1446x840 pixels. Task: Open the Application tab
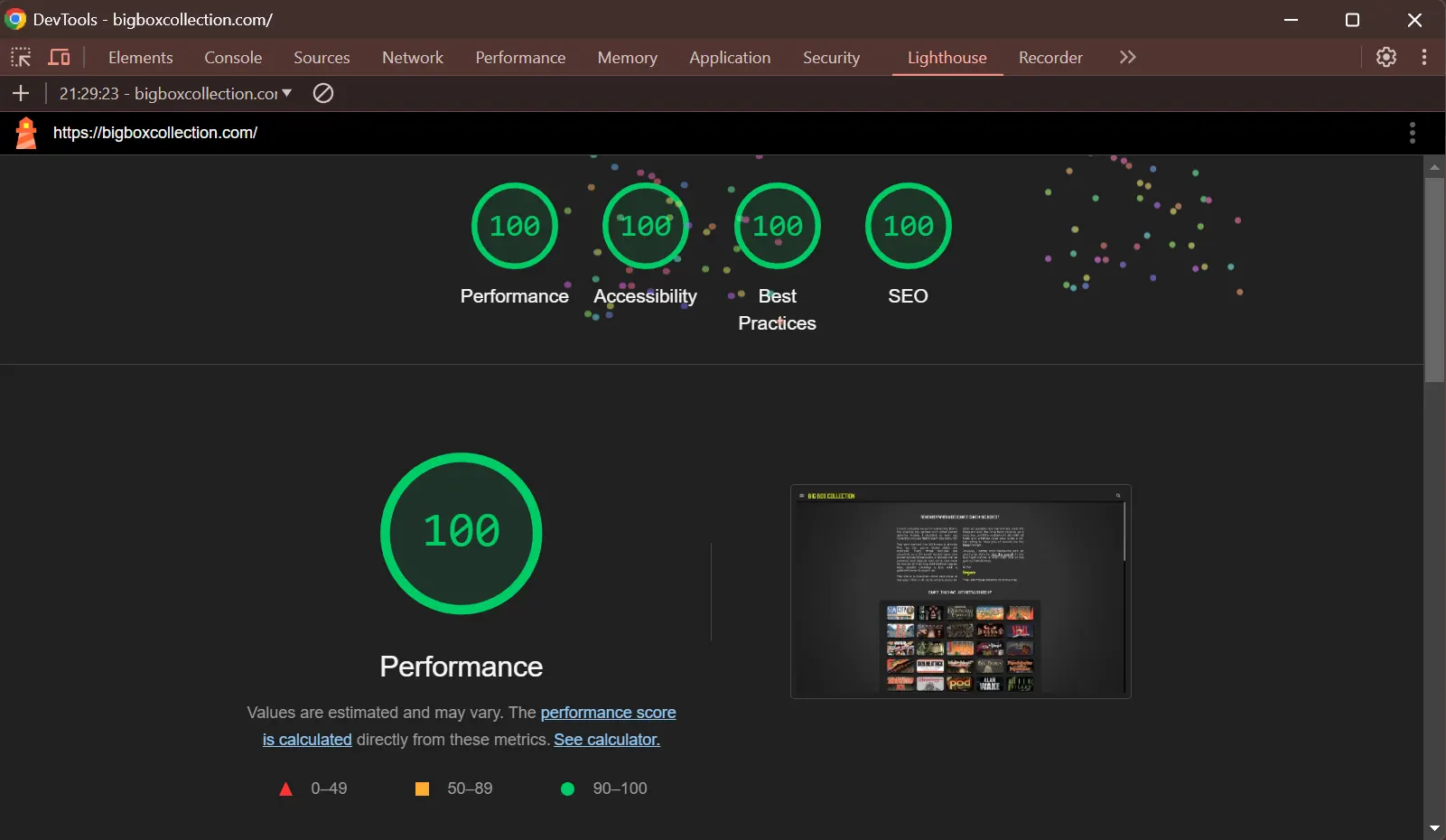[x=730, y=58]
